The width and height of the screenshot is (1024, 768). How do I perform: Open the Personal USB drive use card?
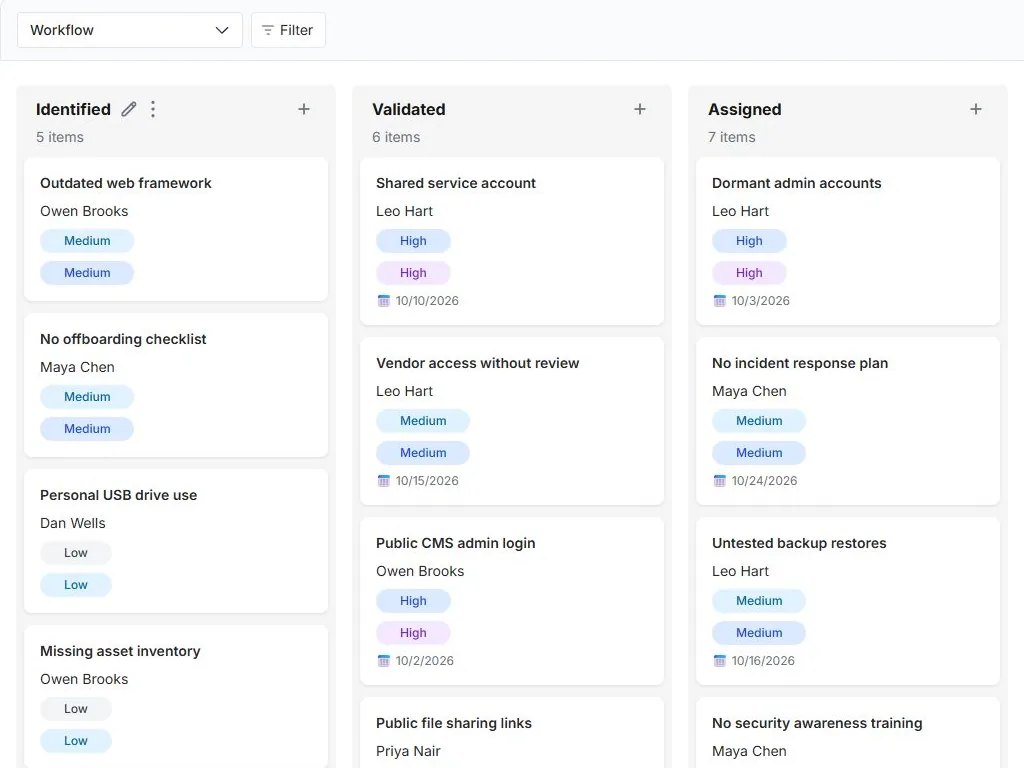click(x=176, y=541)
